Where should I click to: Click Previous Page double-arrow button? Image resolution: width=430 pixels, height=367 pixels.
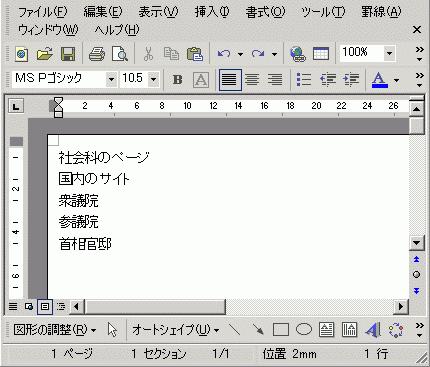pos(416,259)
